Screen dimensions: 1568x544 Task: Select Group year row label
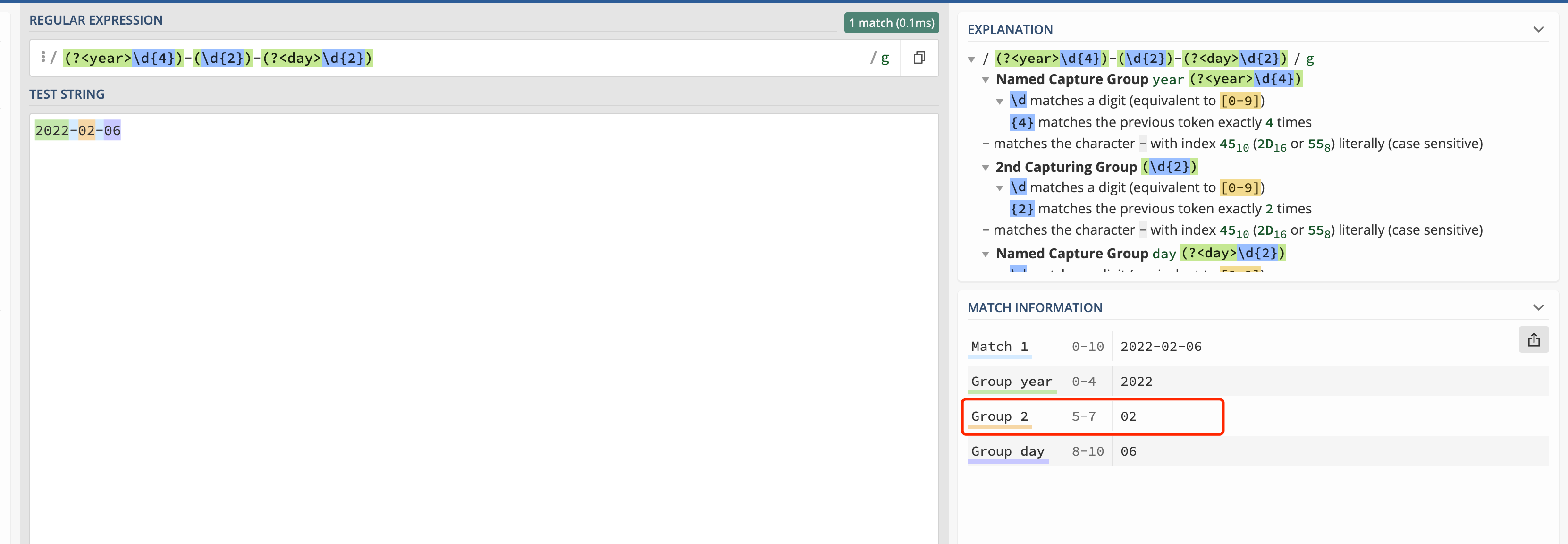pos(1011,382)
